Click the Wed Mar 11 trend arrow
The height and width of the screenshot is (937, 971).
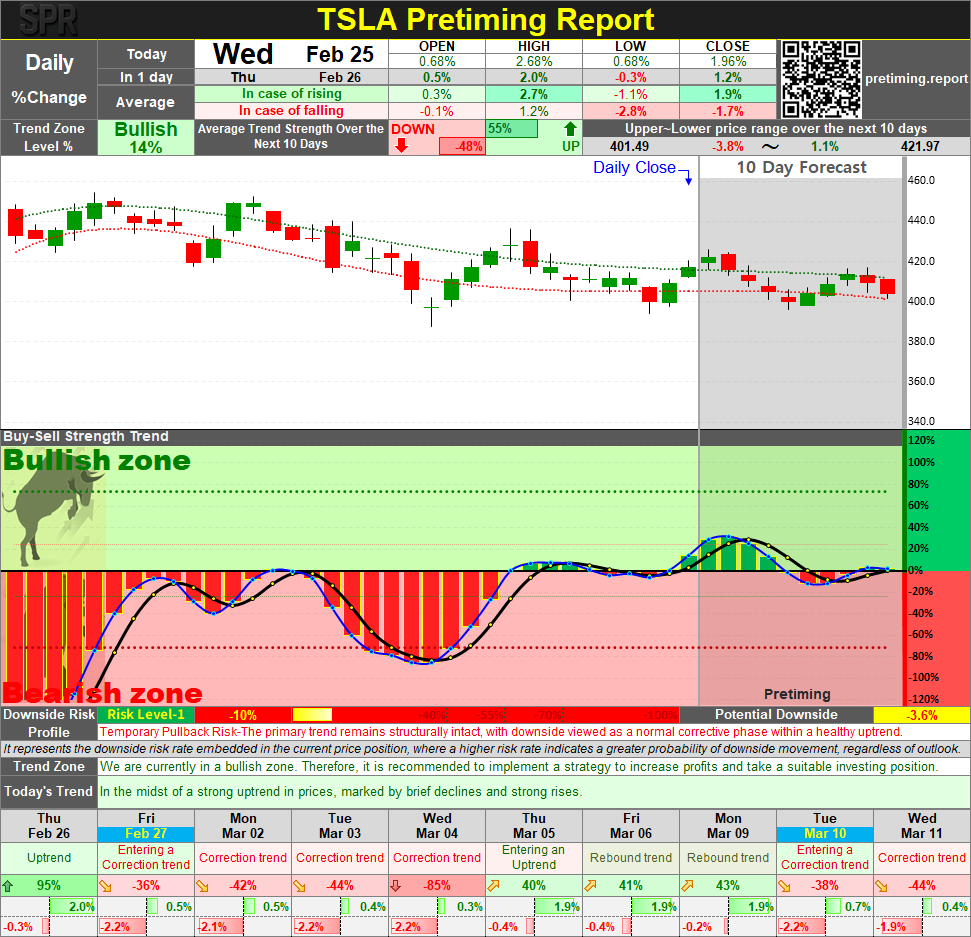coord(881,886)
